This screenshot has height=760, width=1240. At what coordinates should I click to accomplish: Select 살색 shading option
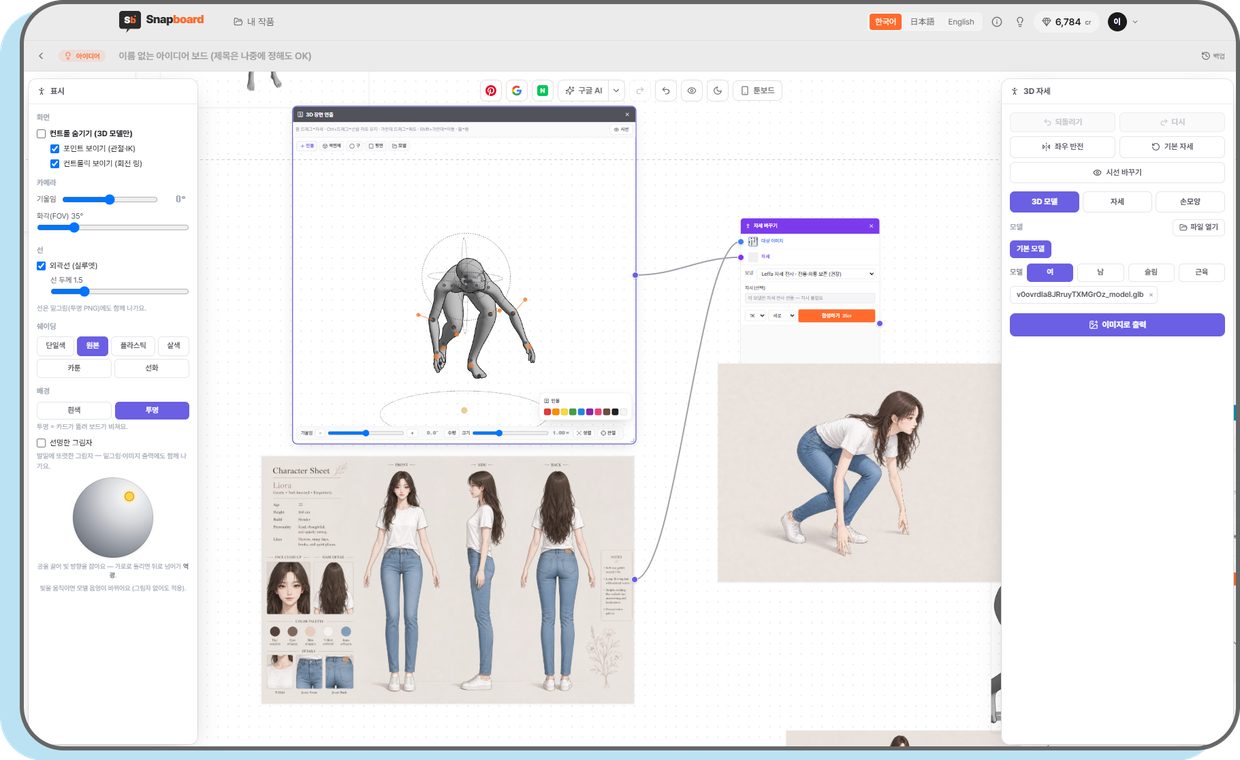pos(173,345)
